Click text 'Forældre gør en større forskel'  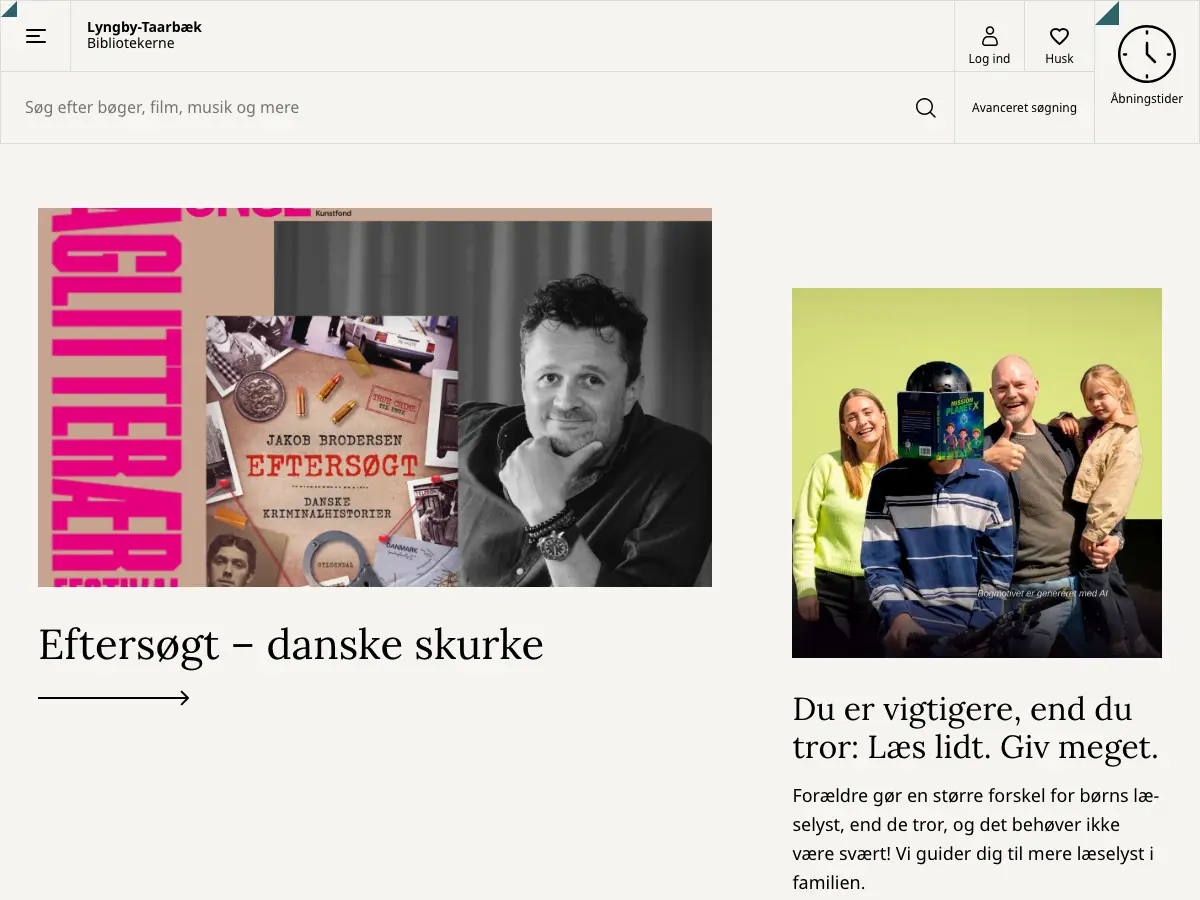pyautogui.click(x=915, y=796)
